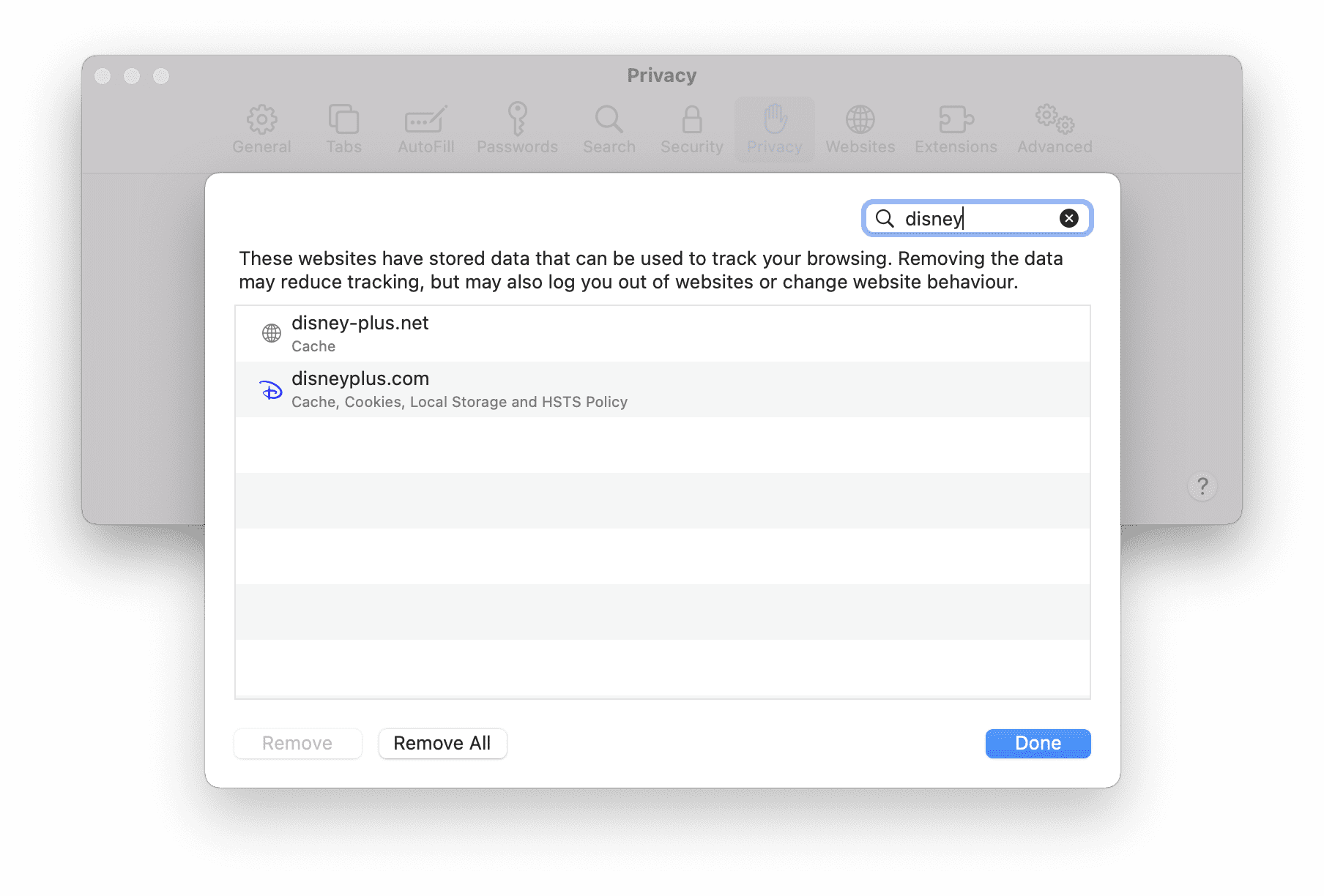Open the Passwords pane
The height and width of the screenshot is (896, 1324).
coord(517,130)
